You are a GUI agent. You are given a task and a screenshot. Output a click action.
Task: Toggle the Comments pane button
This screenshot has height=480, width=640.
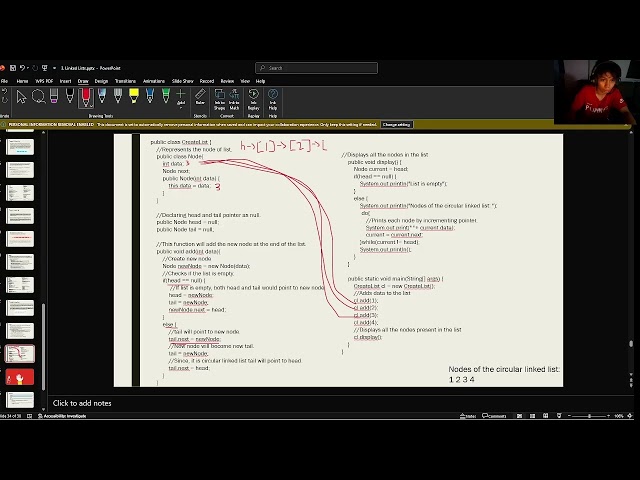(494, 416)
